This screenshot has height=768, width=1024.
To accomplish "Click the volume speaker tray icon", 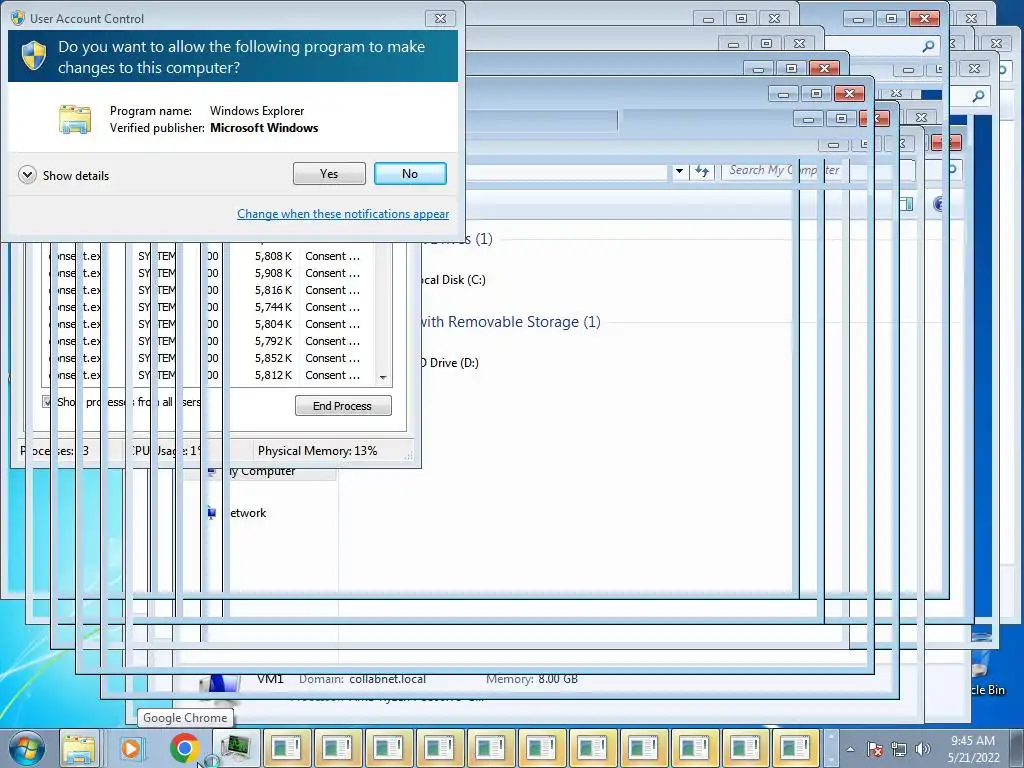I will pos(922,750).
